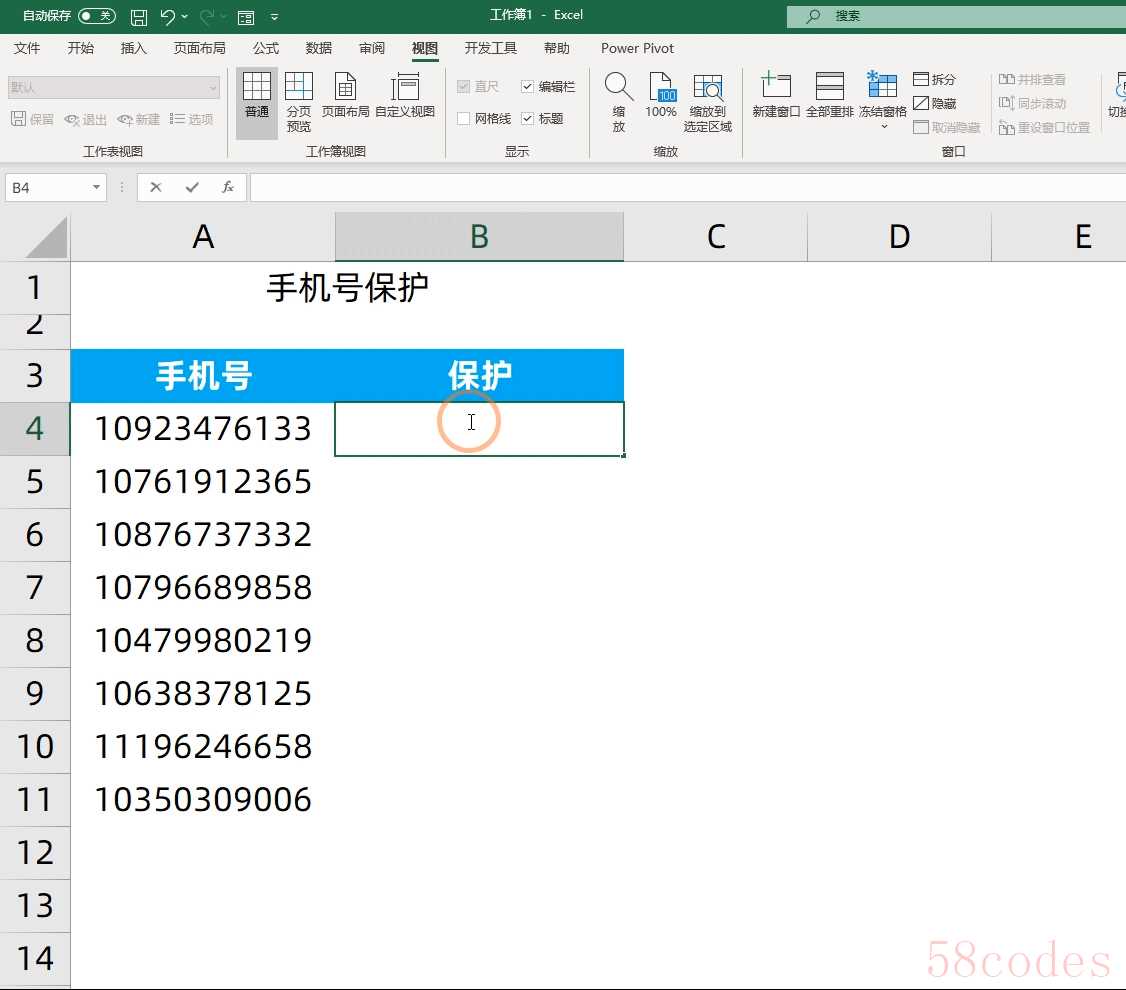Open the Formulas (公式) ribbon tab
The height and width of the screenshot is (990, 1126).
tap(266, 48)
